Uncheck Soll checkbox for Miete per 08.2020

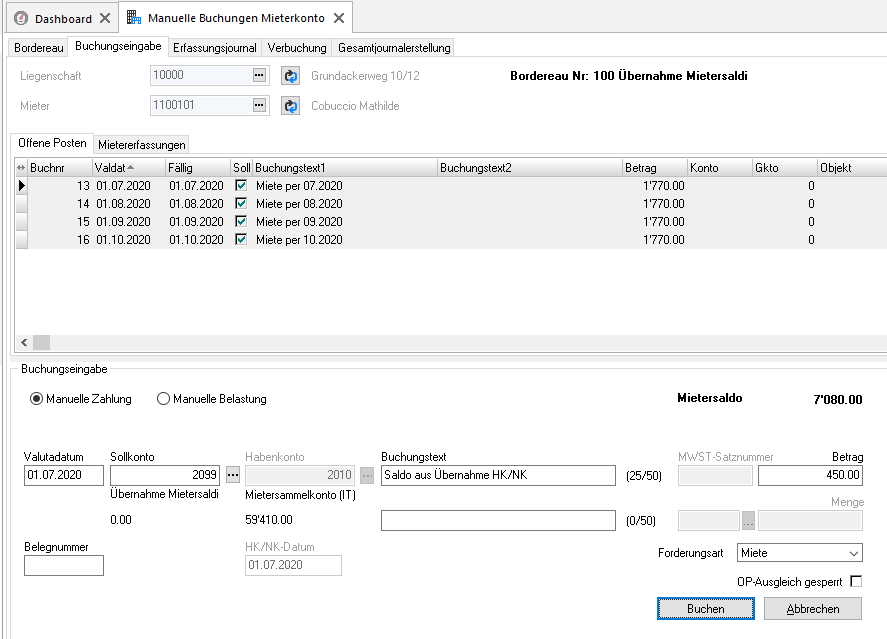241,203
